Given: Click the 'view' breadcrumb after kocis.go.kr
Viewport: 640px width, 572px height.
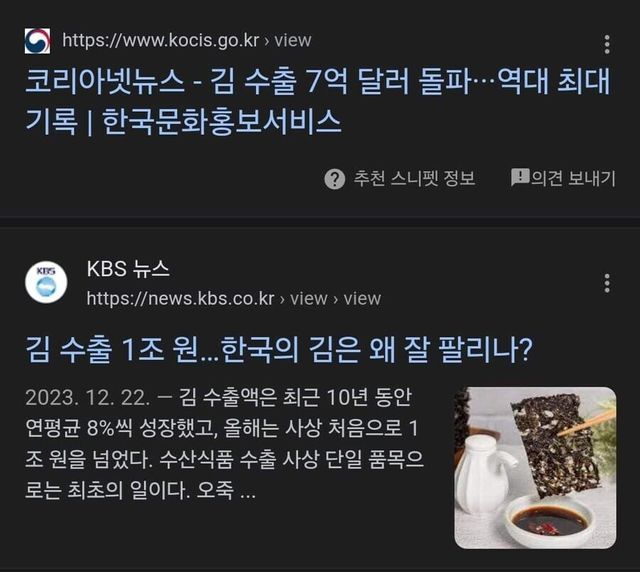Looking at the screenshot, I should click(293, 40).
